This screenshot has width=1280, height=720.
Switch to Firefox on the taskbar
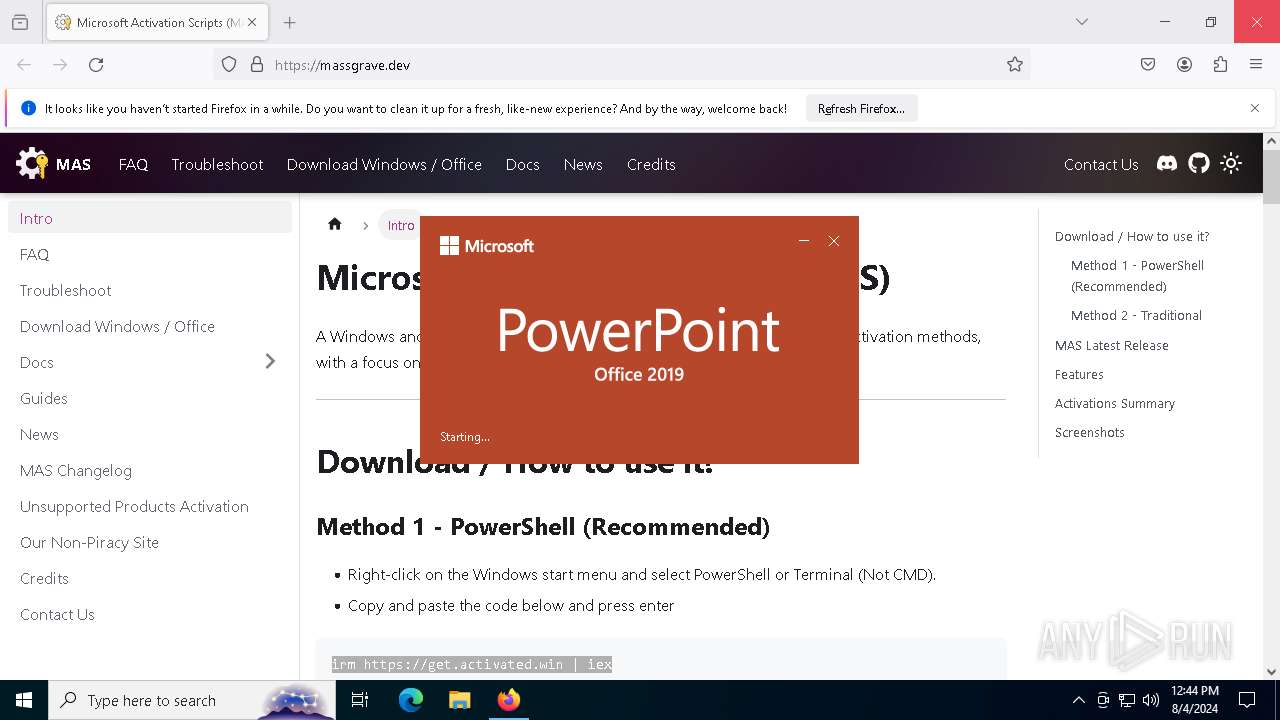pos(509,700)
